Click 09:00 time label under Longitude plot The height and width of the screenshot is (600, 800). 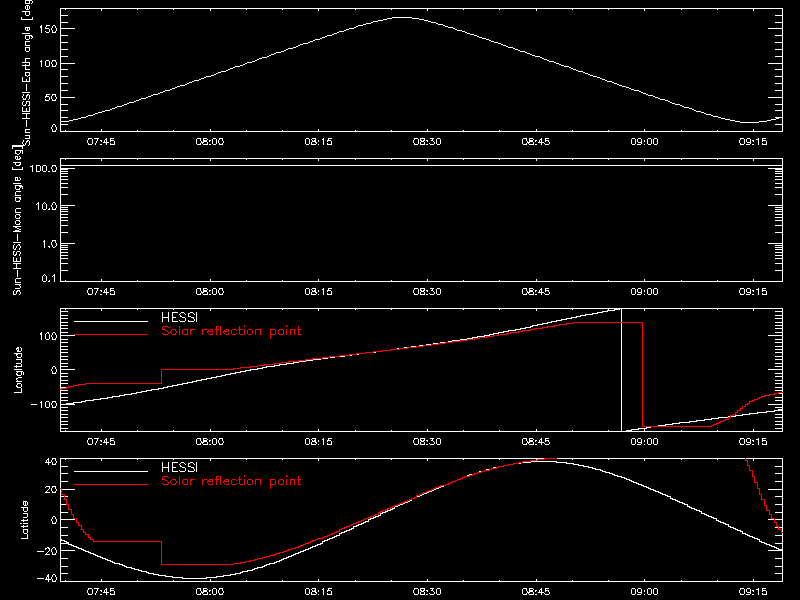[644, 442]
